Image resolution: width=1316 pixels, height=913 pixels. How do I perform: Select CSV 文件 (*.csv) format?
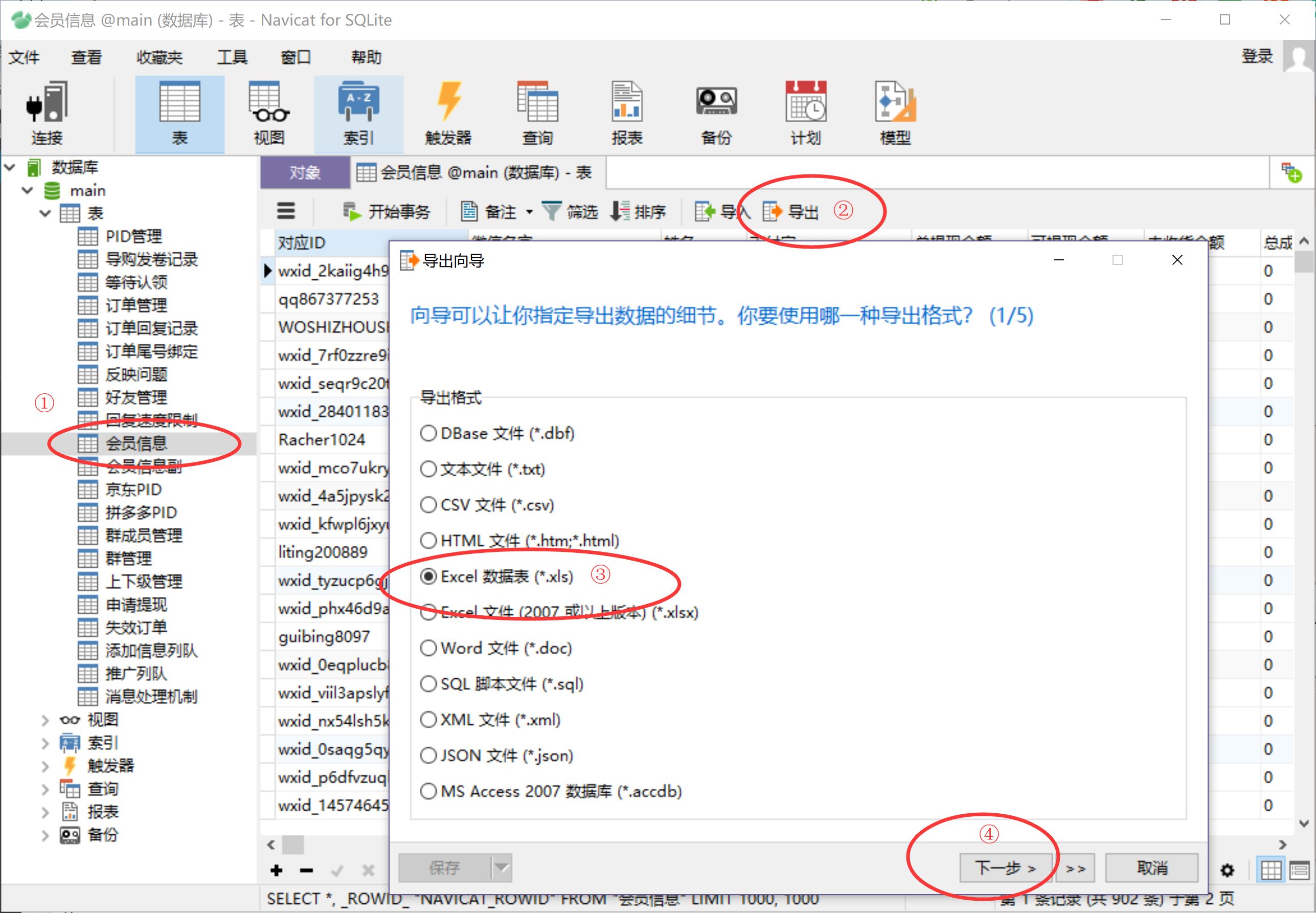[x=487, y=504]
